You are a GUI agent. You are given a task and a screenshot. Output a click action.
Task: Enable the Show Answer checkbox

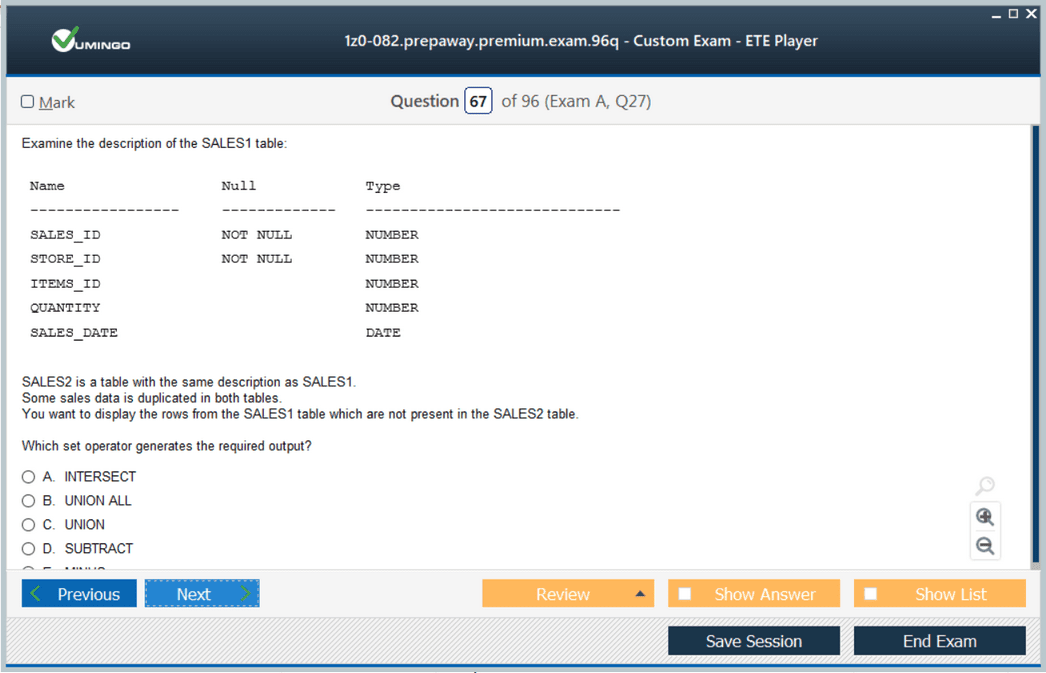pyautogui.click(x=684, y=594)
